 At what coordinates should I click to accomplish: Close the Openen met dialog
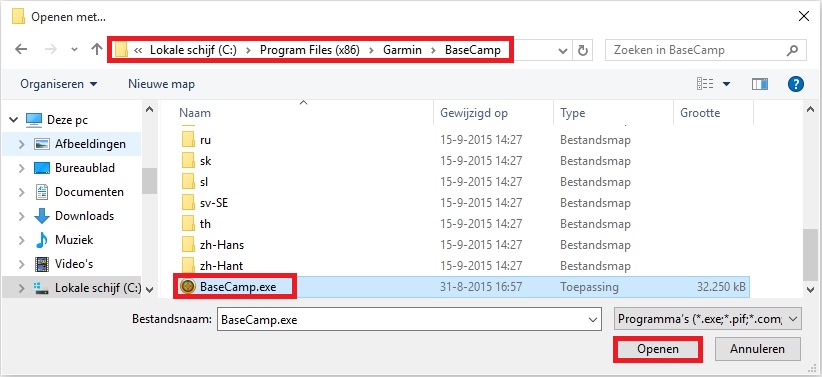coord(803,16)
